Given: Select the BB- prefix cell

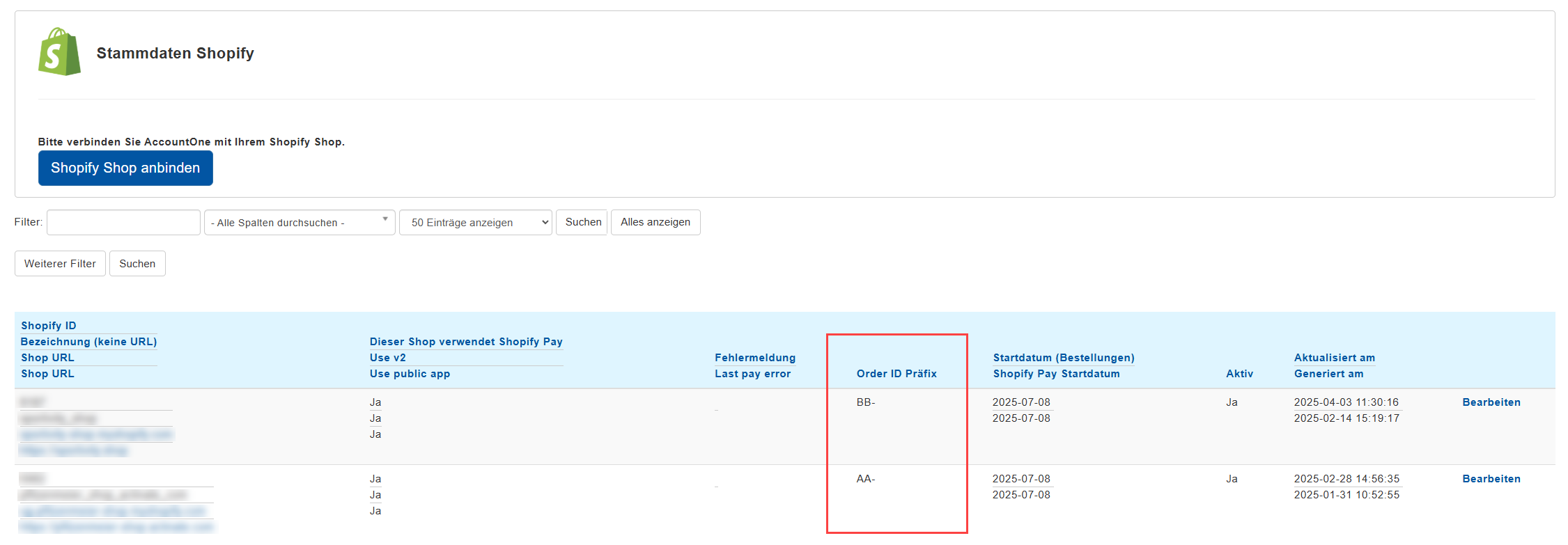Looking at the screenshot, I should pyautogui.click(x=866, y=402).
